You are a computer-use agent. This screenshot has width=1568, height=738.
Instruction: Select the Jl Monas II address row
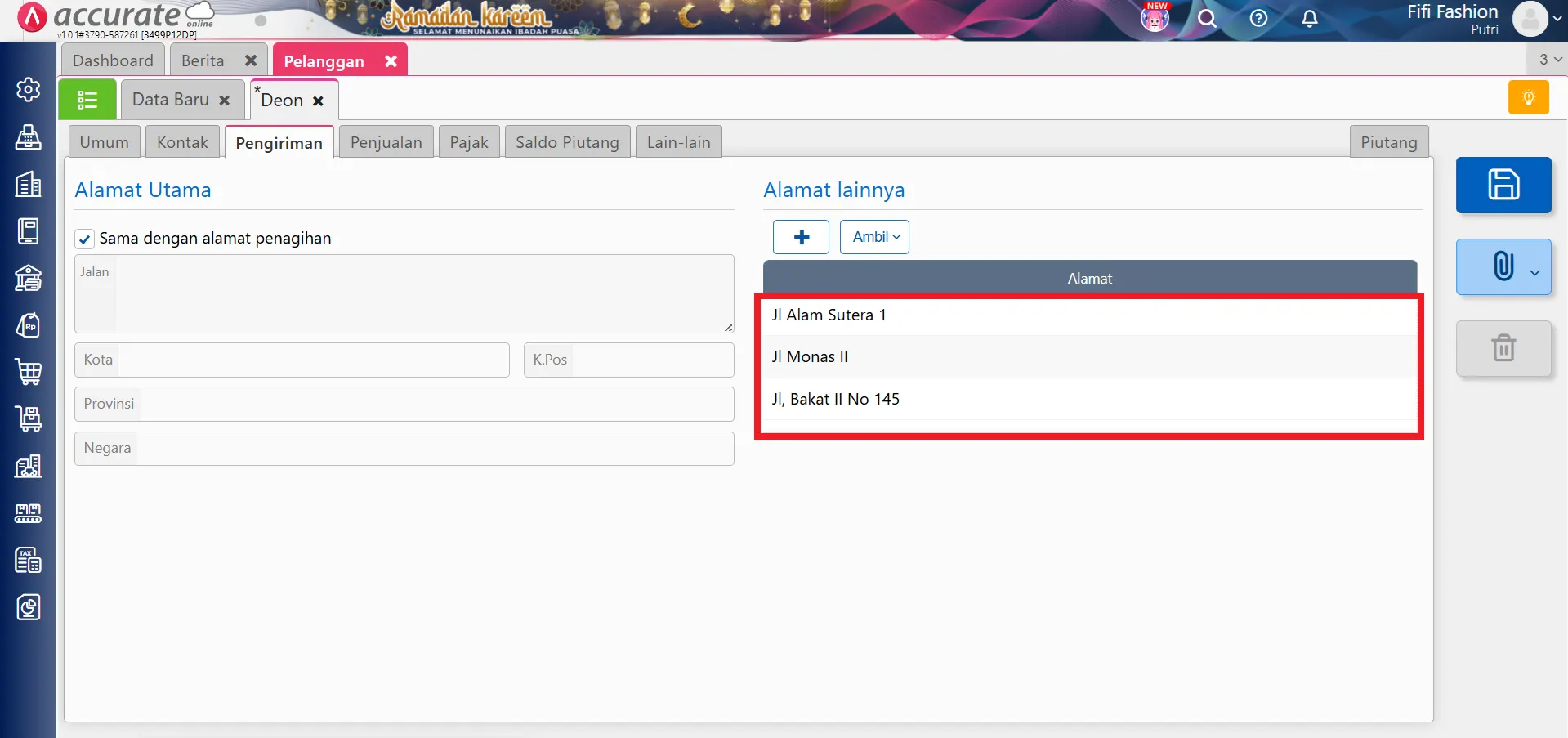coord(1088,357)
